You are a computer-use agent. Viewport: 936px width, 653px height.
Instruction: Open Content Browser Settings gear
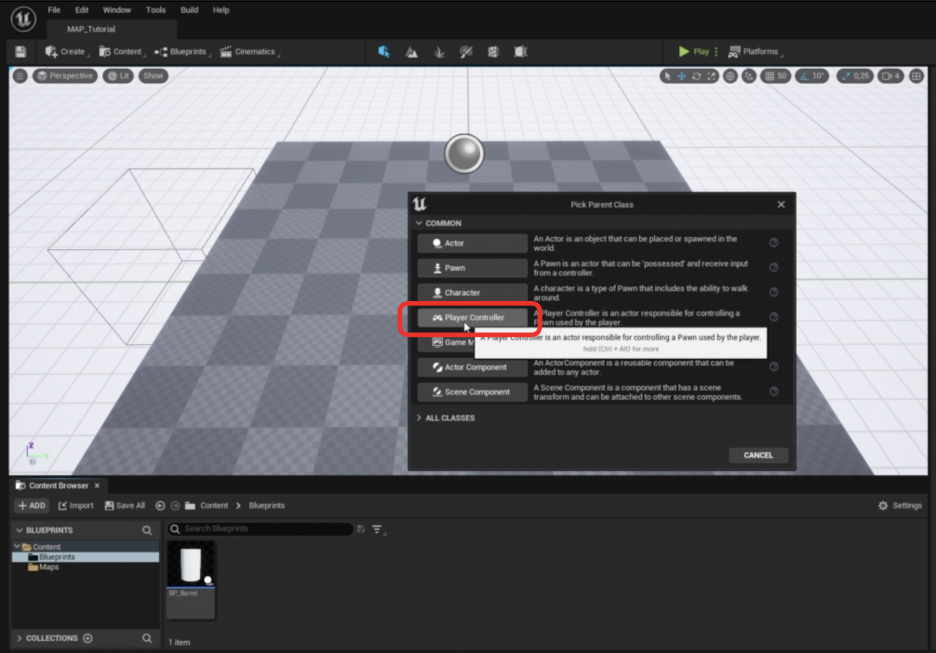(x=900, y=506)
